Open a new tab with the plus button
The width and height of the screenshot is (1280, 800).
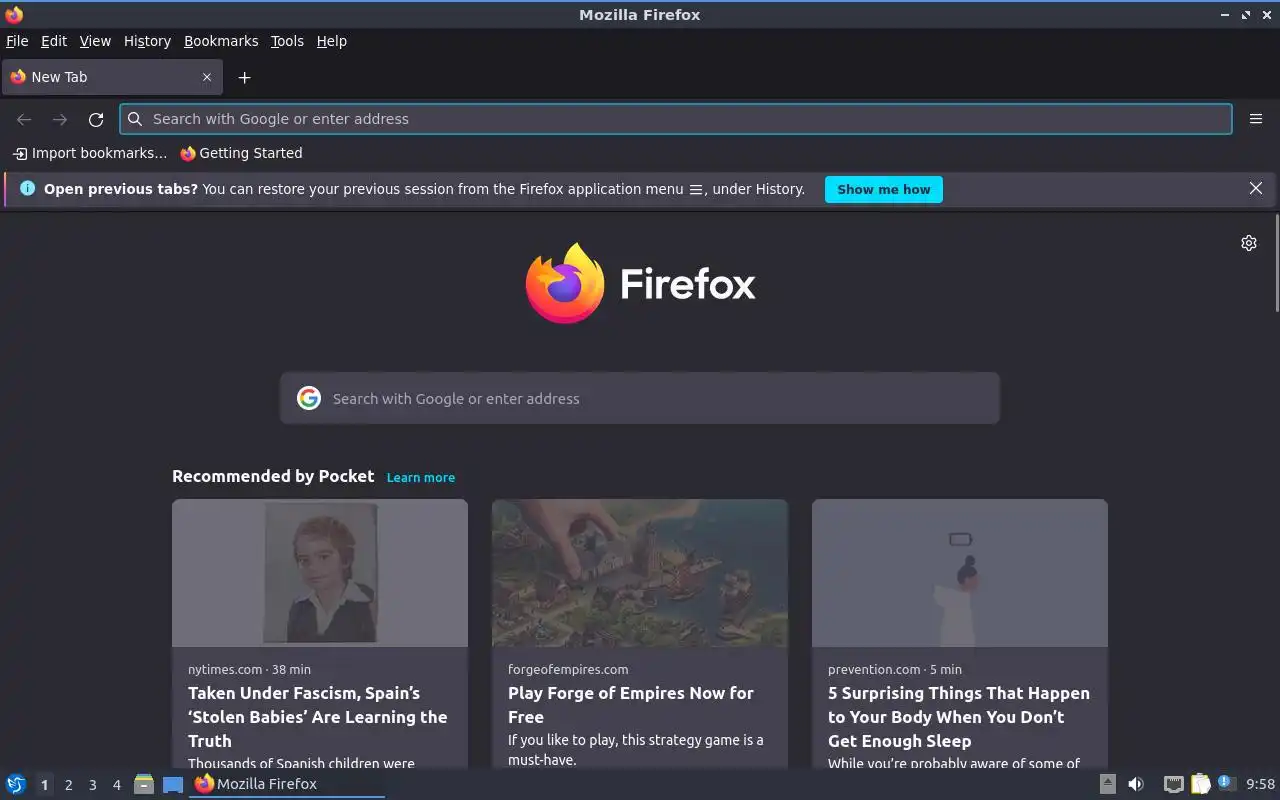point(244,77)
